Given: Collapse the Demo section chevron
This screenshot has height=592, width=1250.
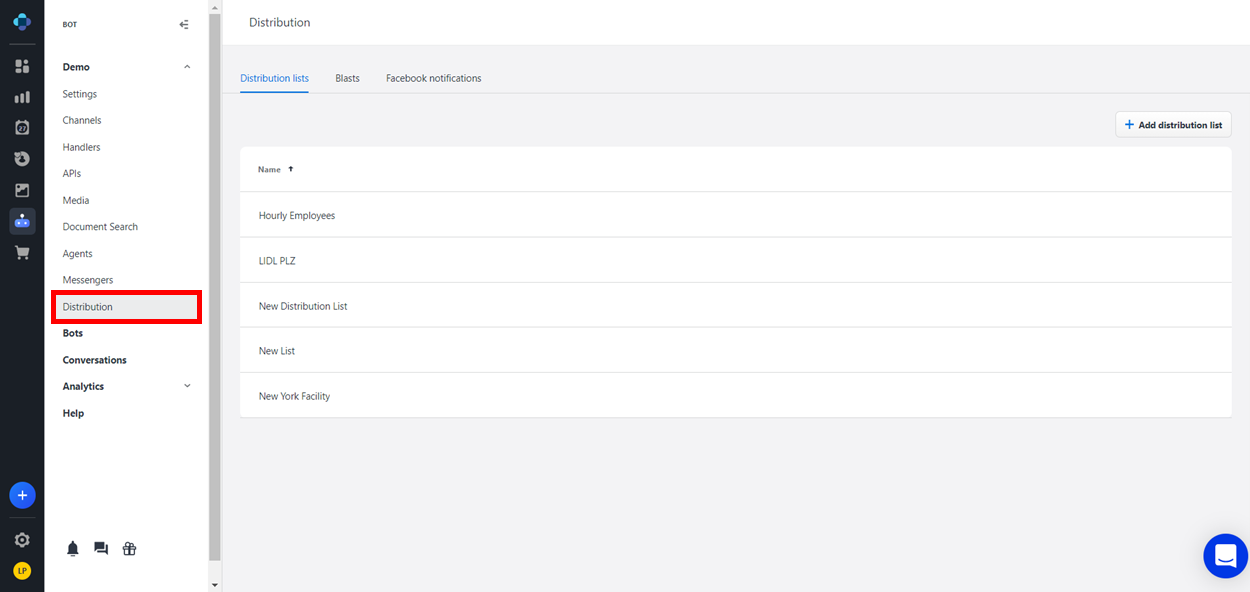Looking at the screenshot, I should (x=187, y=67).
